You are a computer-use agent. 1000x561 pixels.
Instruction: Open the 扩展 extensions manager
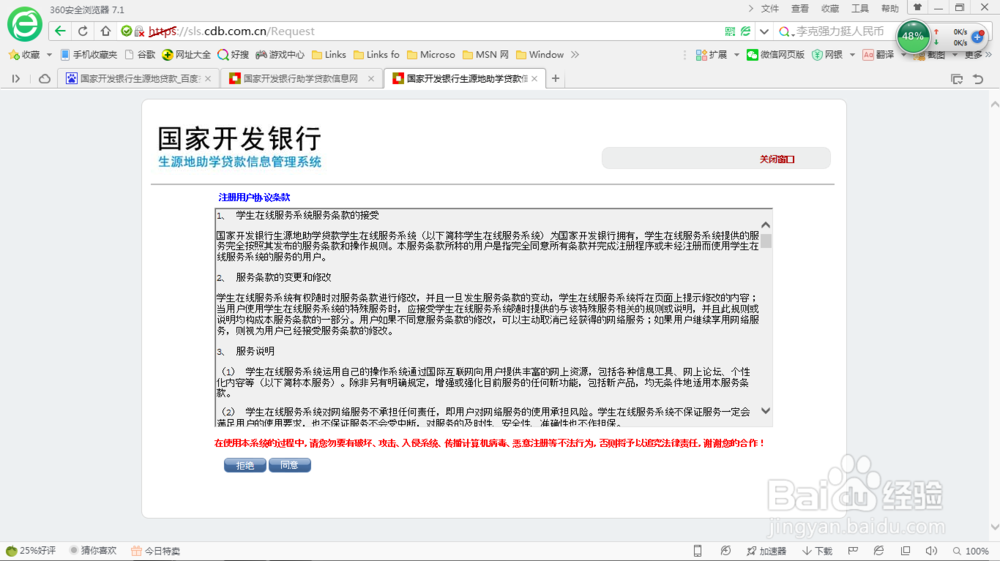point(711,55)
